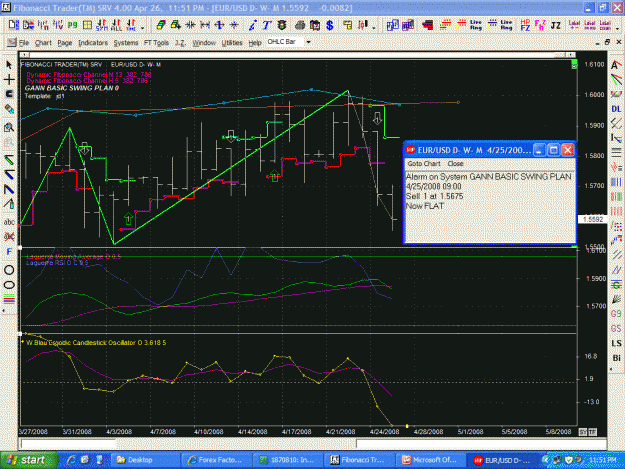Click the four-pane window layout icon

[87, 26]
